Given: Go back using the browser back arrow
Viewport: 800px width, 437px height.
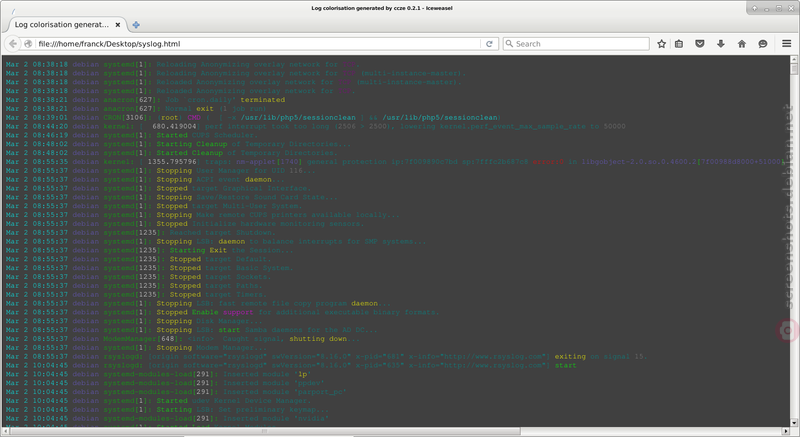Looking at the screenshot, I should [x=13, y=44].
